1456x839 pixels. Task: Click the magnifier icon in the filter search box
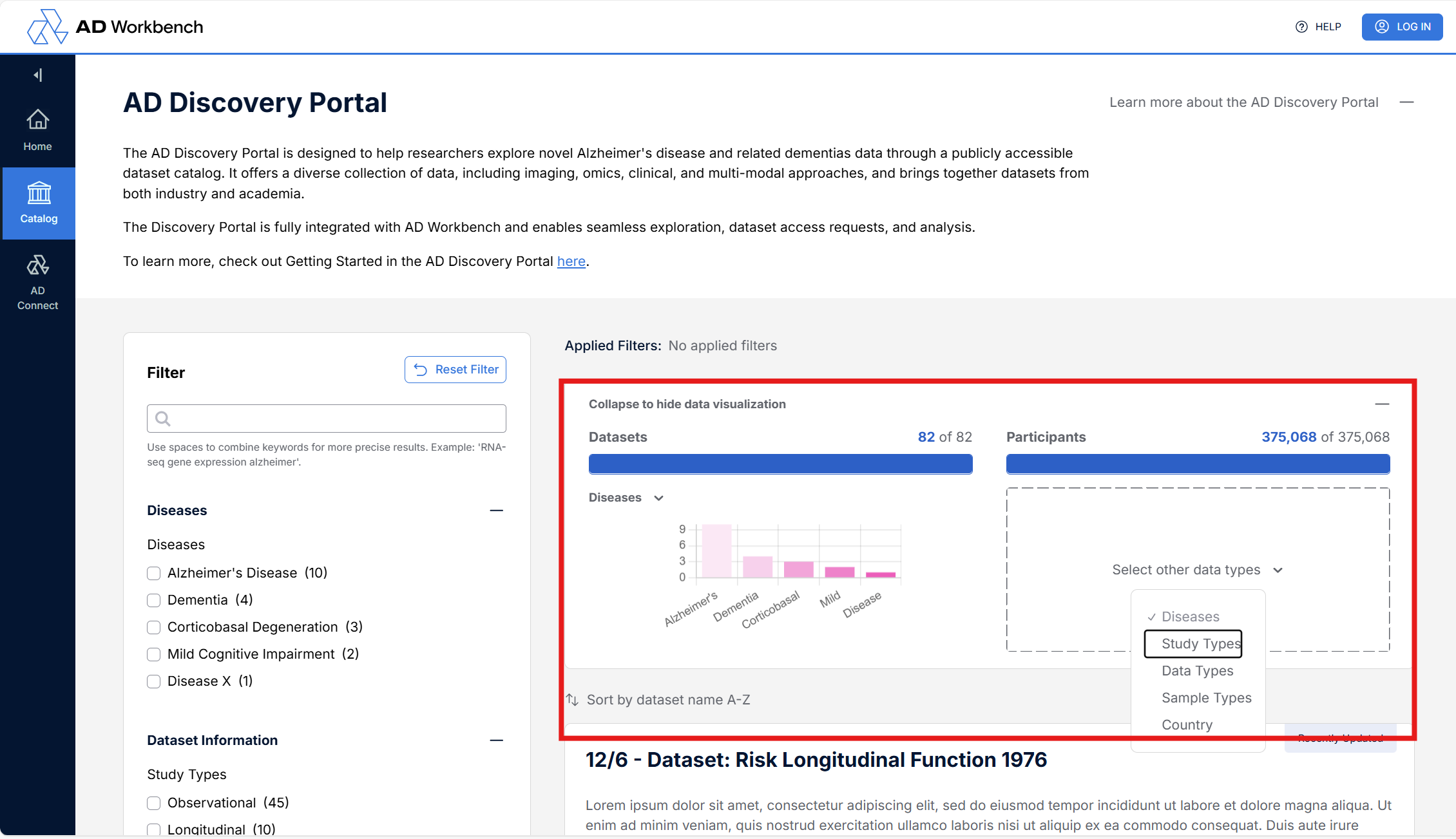coord(163,419)
